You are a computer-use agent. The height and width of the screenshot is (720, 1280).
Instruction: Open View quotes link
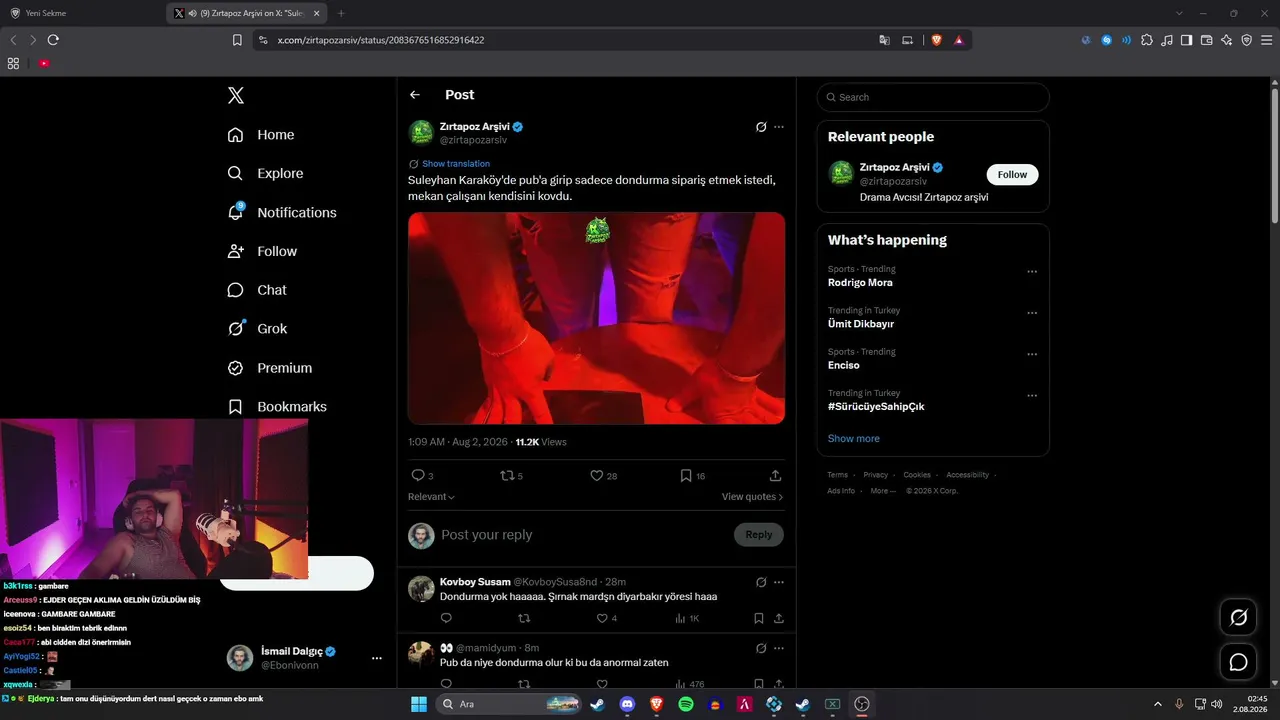(x=752, y=497)
